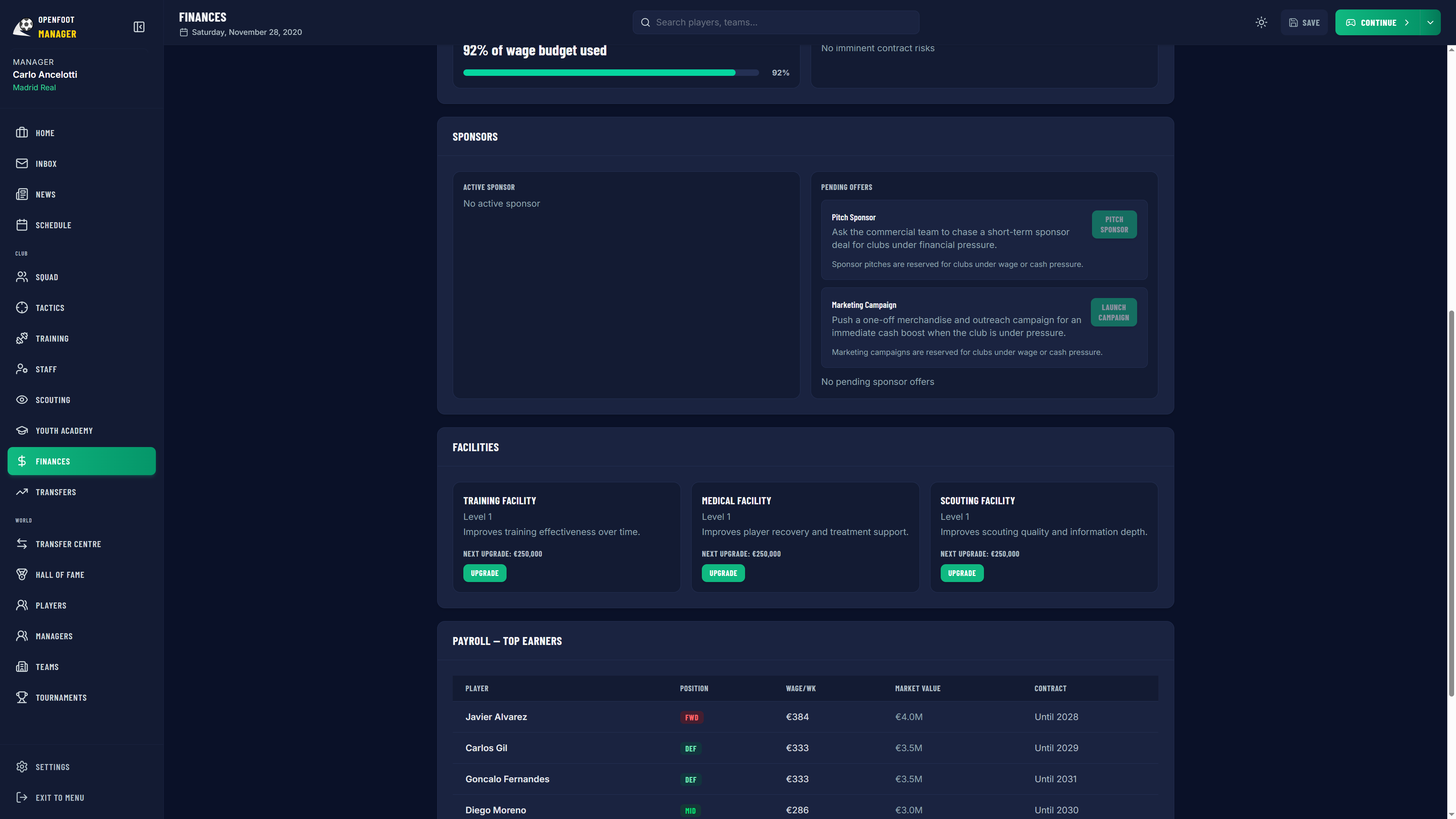Image resolution: width=1456 pixels, height=819 pixels.
Task: Click the Until 2031 contract cell
Action: click(x=1055, y=779)
